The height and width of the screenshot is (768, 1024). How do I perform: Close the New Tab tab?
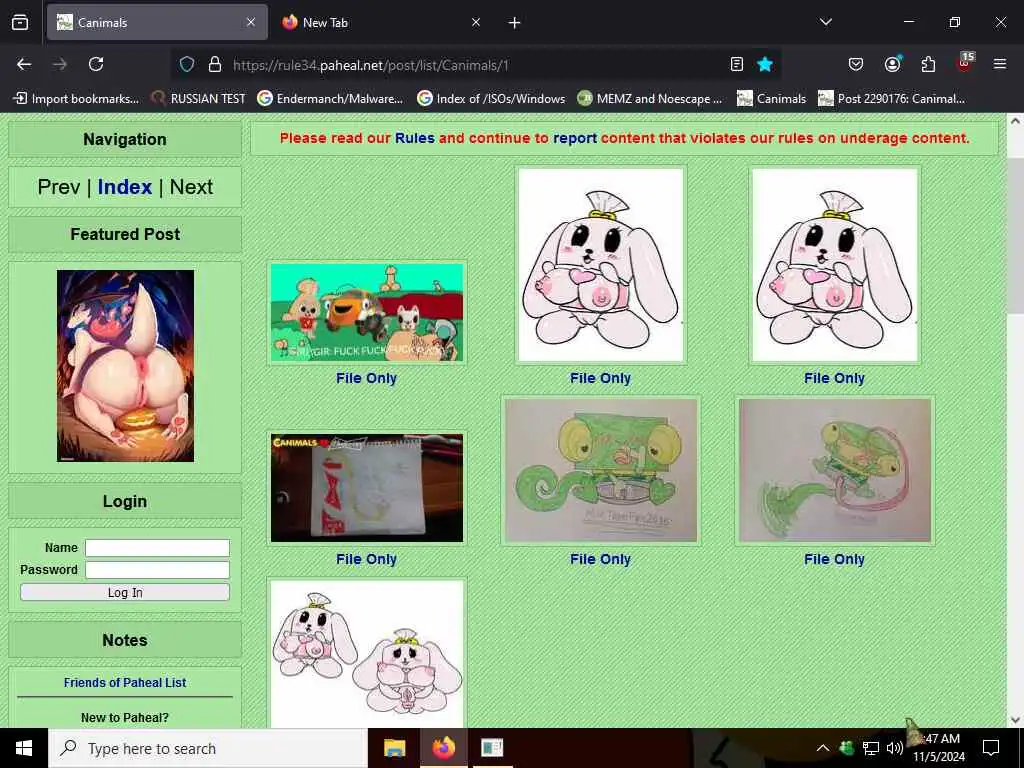point(476,22)
